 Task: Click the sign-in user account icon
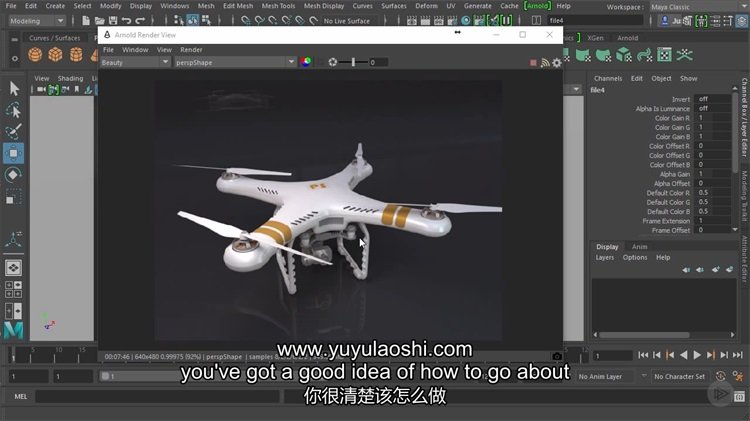(x=665, y=21)
